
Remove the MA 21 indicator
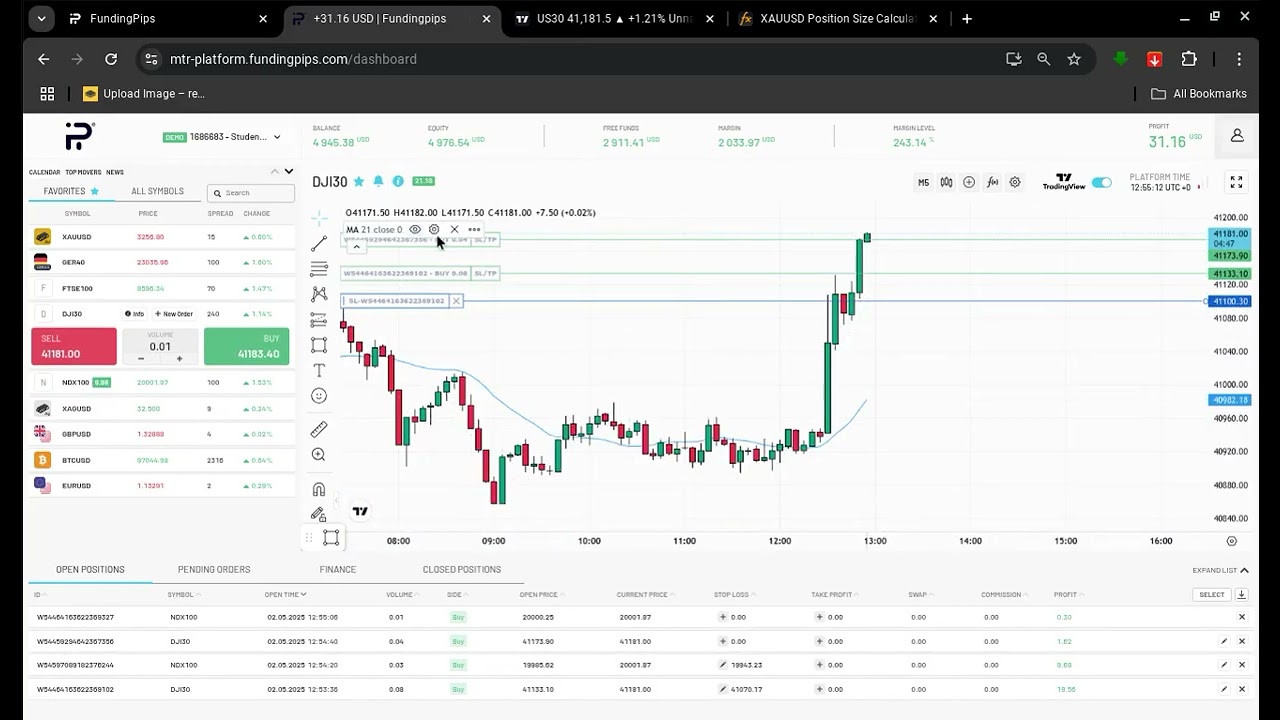pos(454,229)
